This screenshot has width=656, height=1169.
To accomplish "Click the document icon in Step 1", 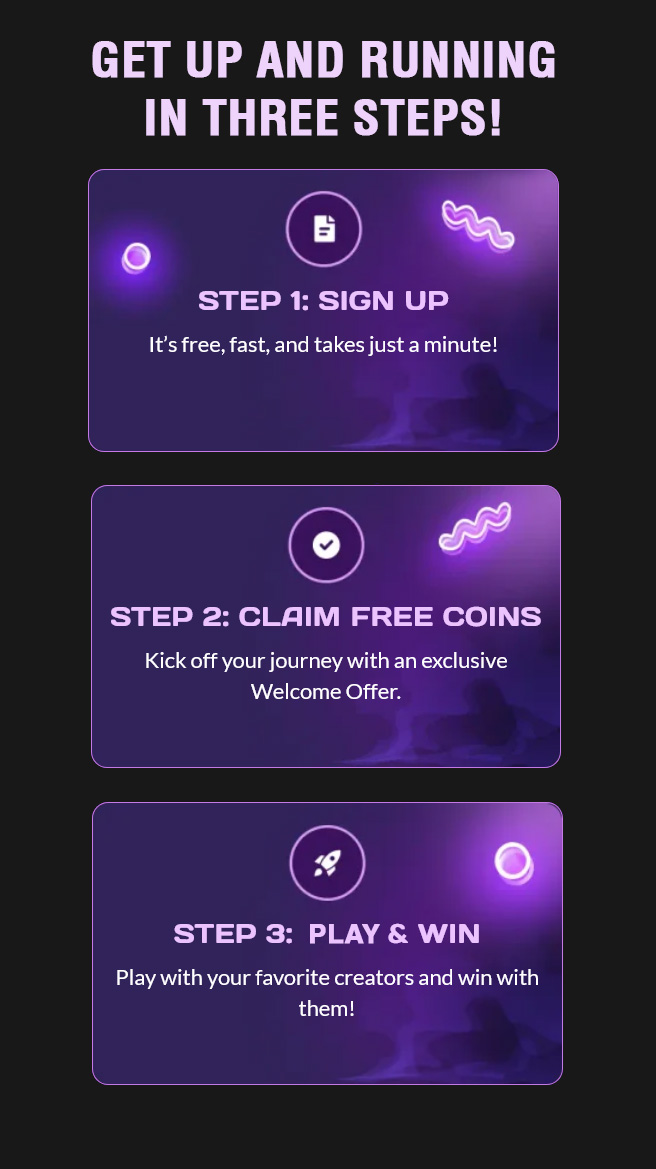I will (324, 229).
